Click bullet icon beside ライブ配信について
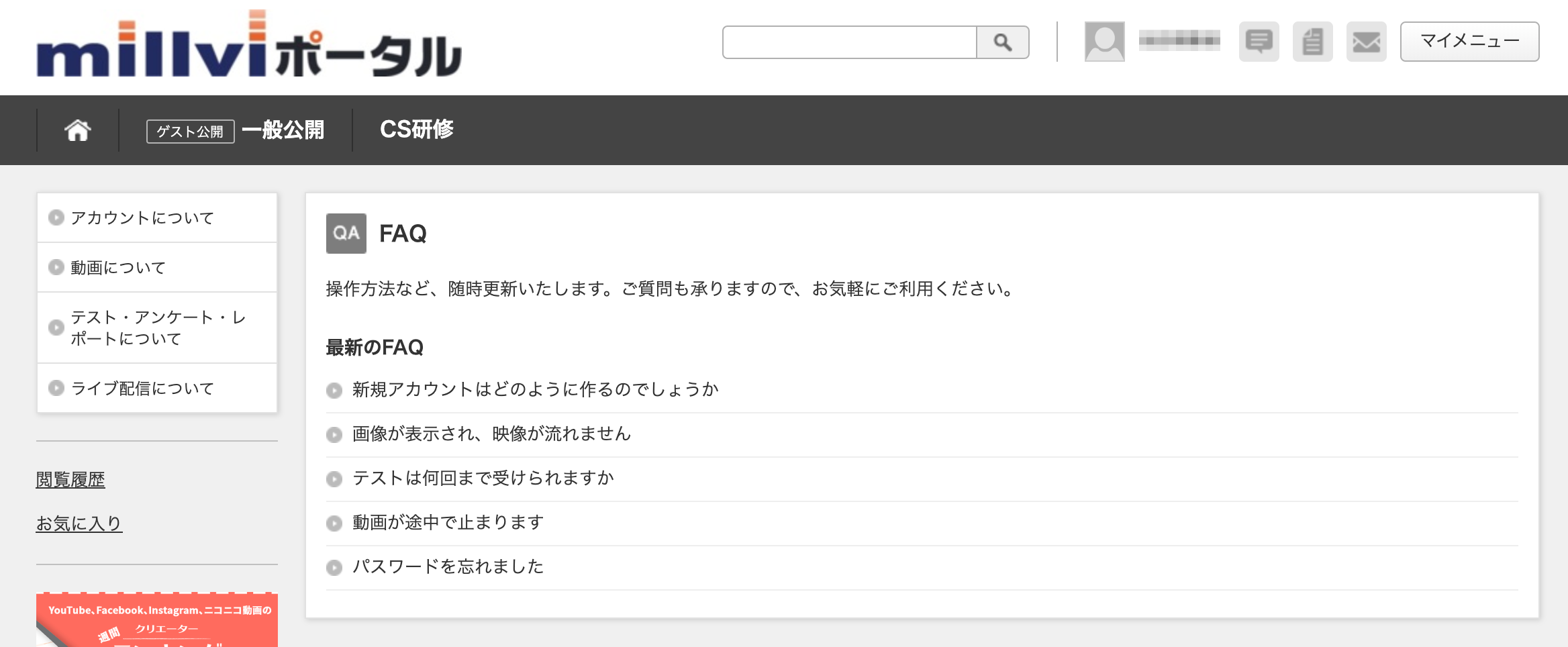The height and width of the screenshot is (647, 1568). coord(56,388)
